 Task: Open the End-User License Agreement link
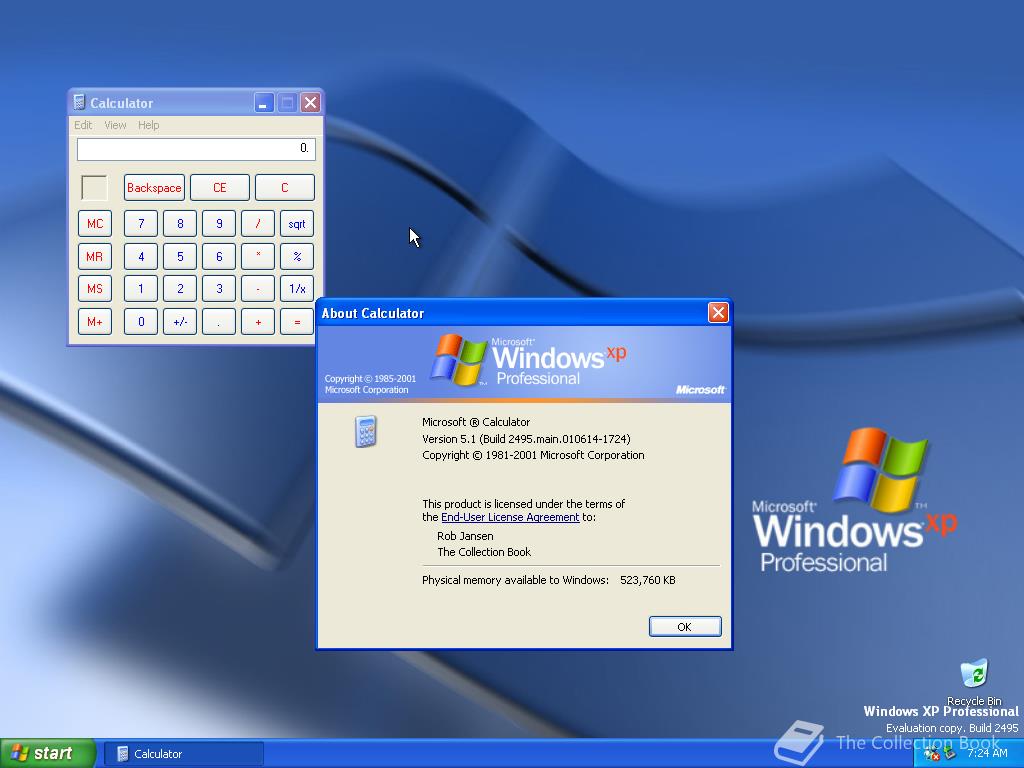point(510,517)
